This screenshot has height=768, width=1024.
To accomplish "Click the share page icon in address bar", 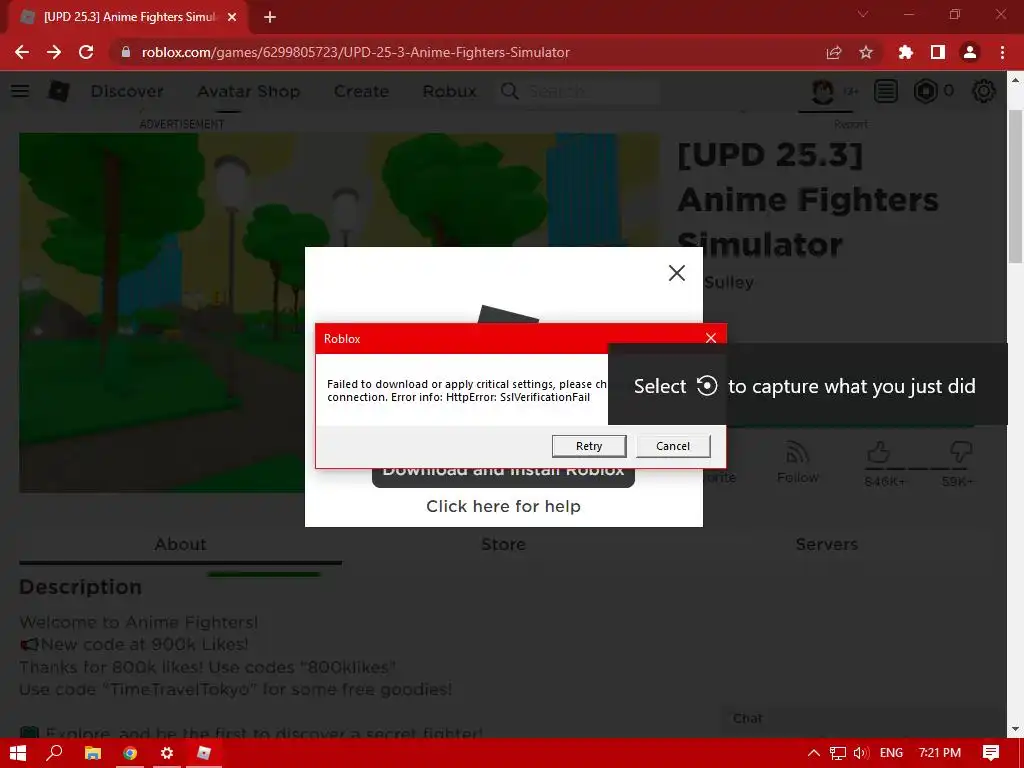I will click(833, 52).
